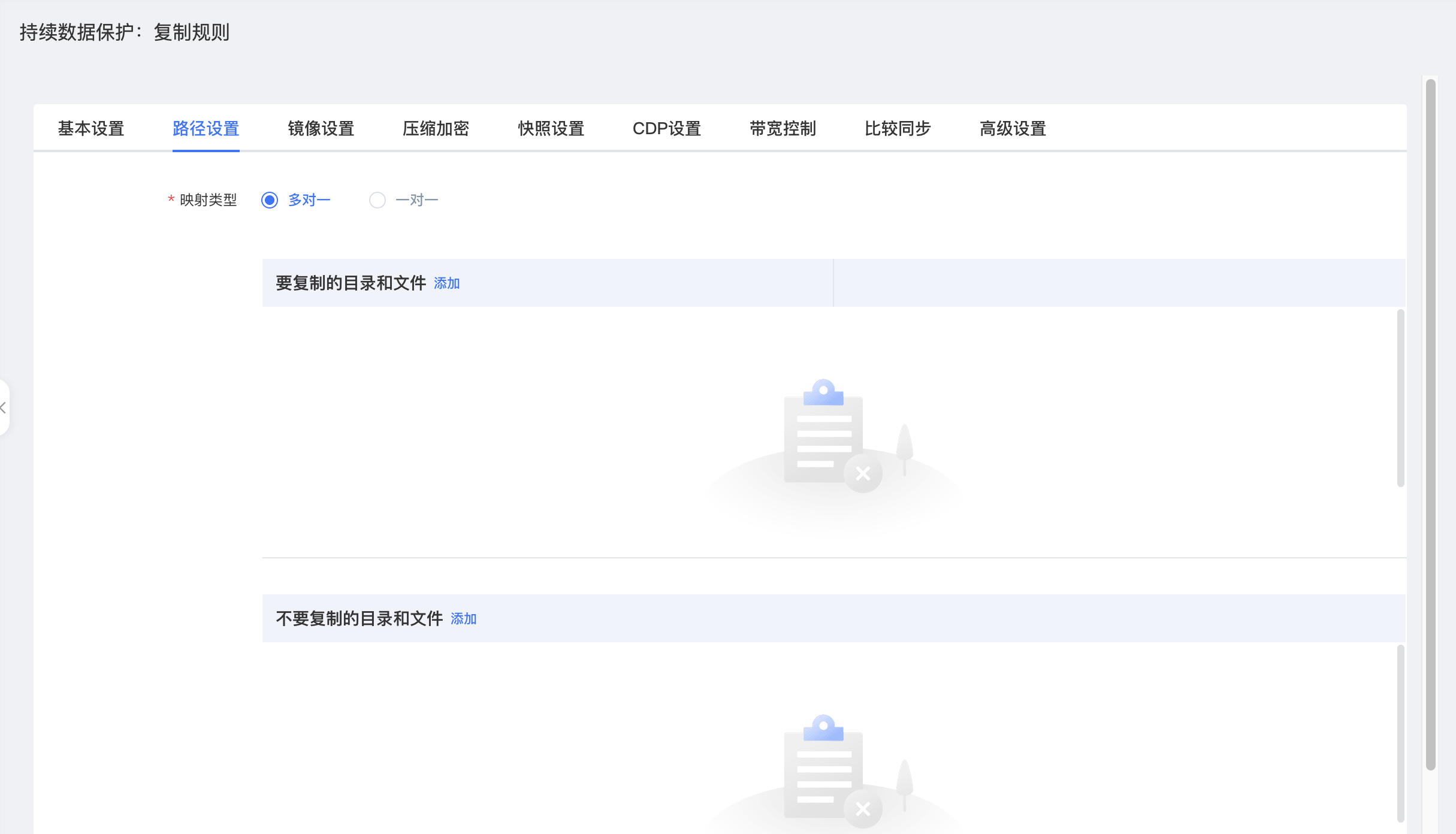Click the 要复制的目录和文件 header text
Image resolution: width=1456 pixels, height=834 pixels.
[351, 283]
